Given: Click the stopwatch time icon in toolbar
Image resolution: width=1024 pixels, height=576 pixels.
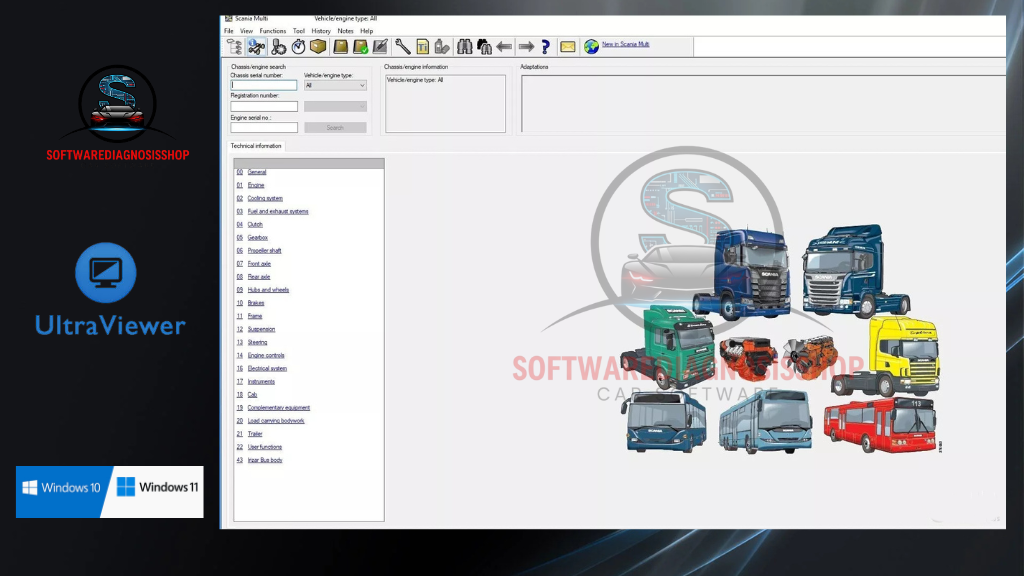Looking at the screenshot, I should tap(298, 46).
